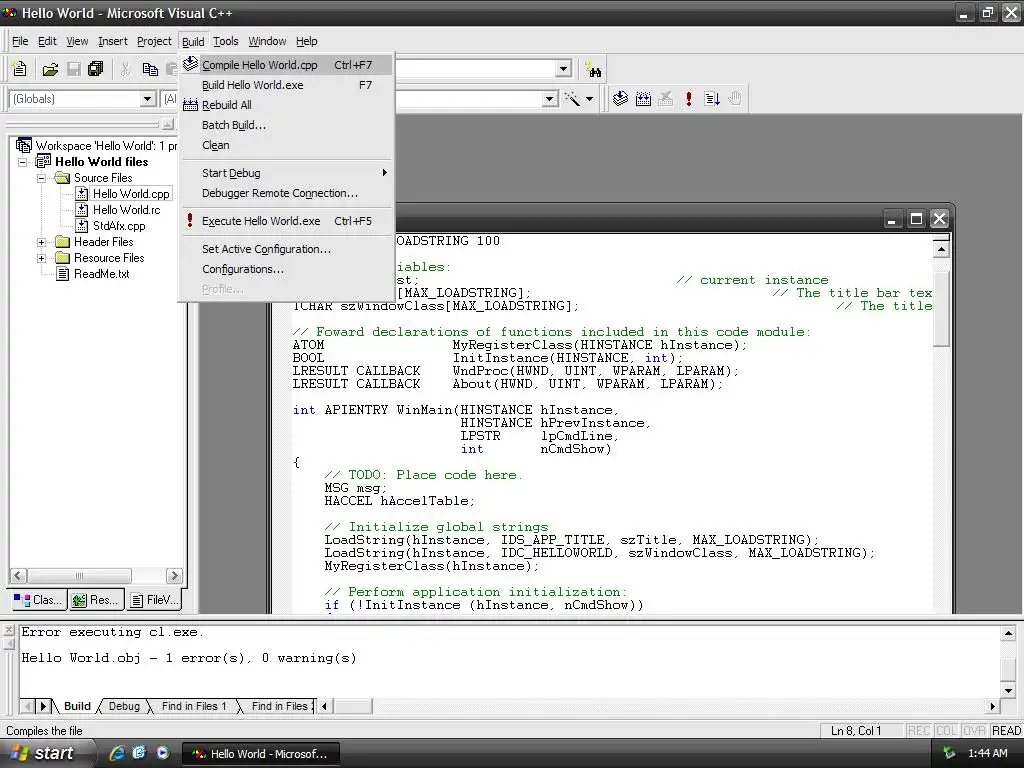Choose Compile Hello World.cpp menu item
This screenshot has width=1024, height=768.
click(x=286, y=65)
